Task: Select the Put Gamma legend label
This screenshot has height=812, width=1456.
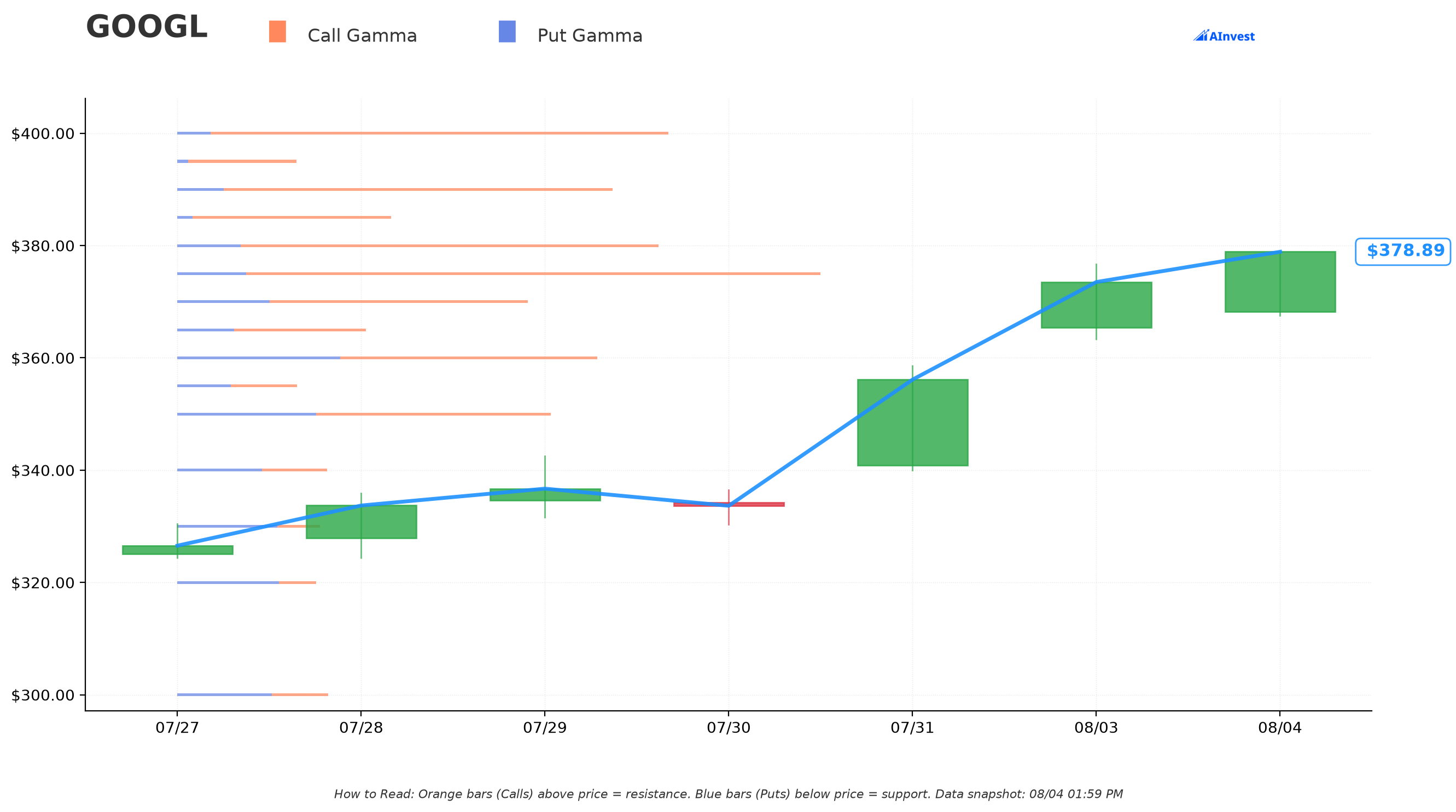Action: tap(590, 36)
